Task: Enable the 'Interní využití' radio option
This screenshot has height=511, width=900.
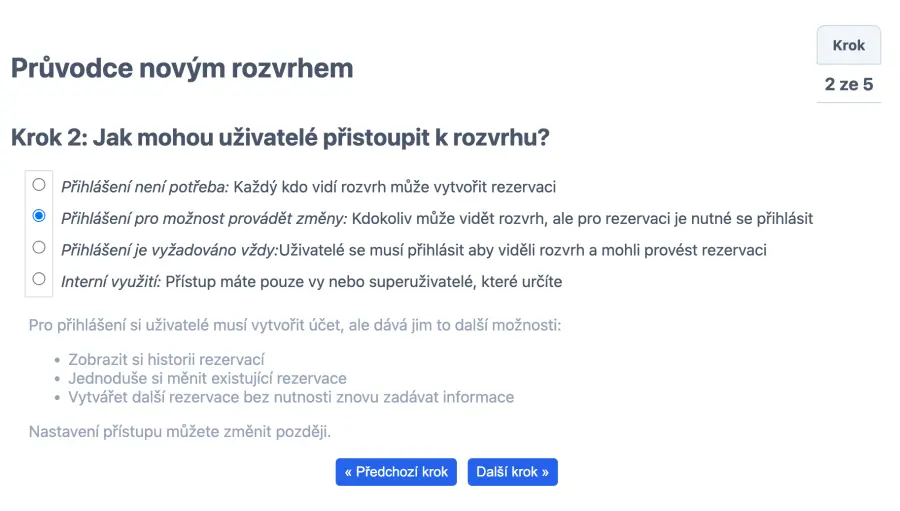Action: [39, 279]
